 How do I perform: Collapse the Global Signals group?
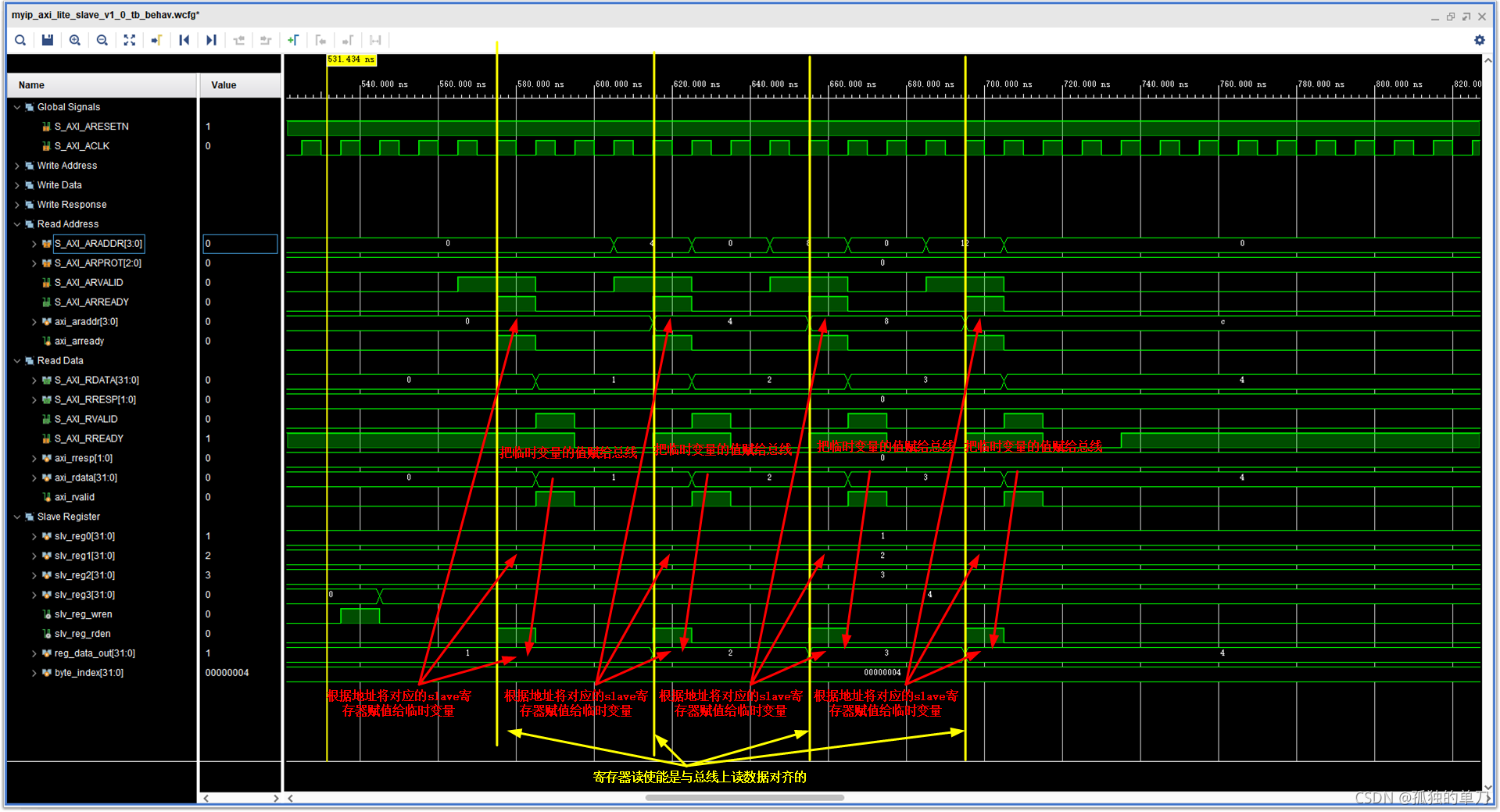pyautogui.click(x=17, y=107)
